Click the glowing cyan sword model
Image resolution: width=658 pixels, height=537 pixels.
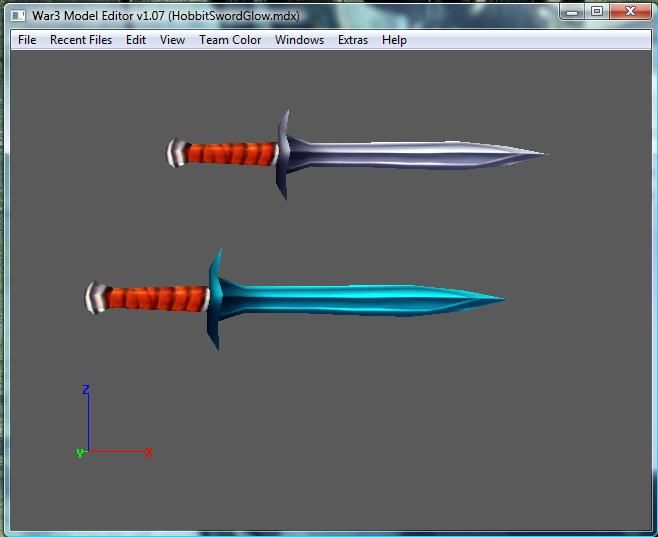coord(295,300)
